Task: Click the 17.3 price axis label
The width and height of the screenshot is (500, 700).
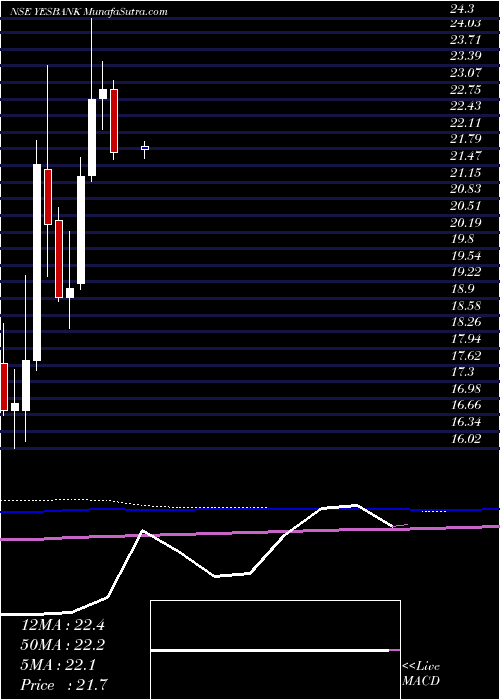Action: point(463,372)
